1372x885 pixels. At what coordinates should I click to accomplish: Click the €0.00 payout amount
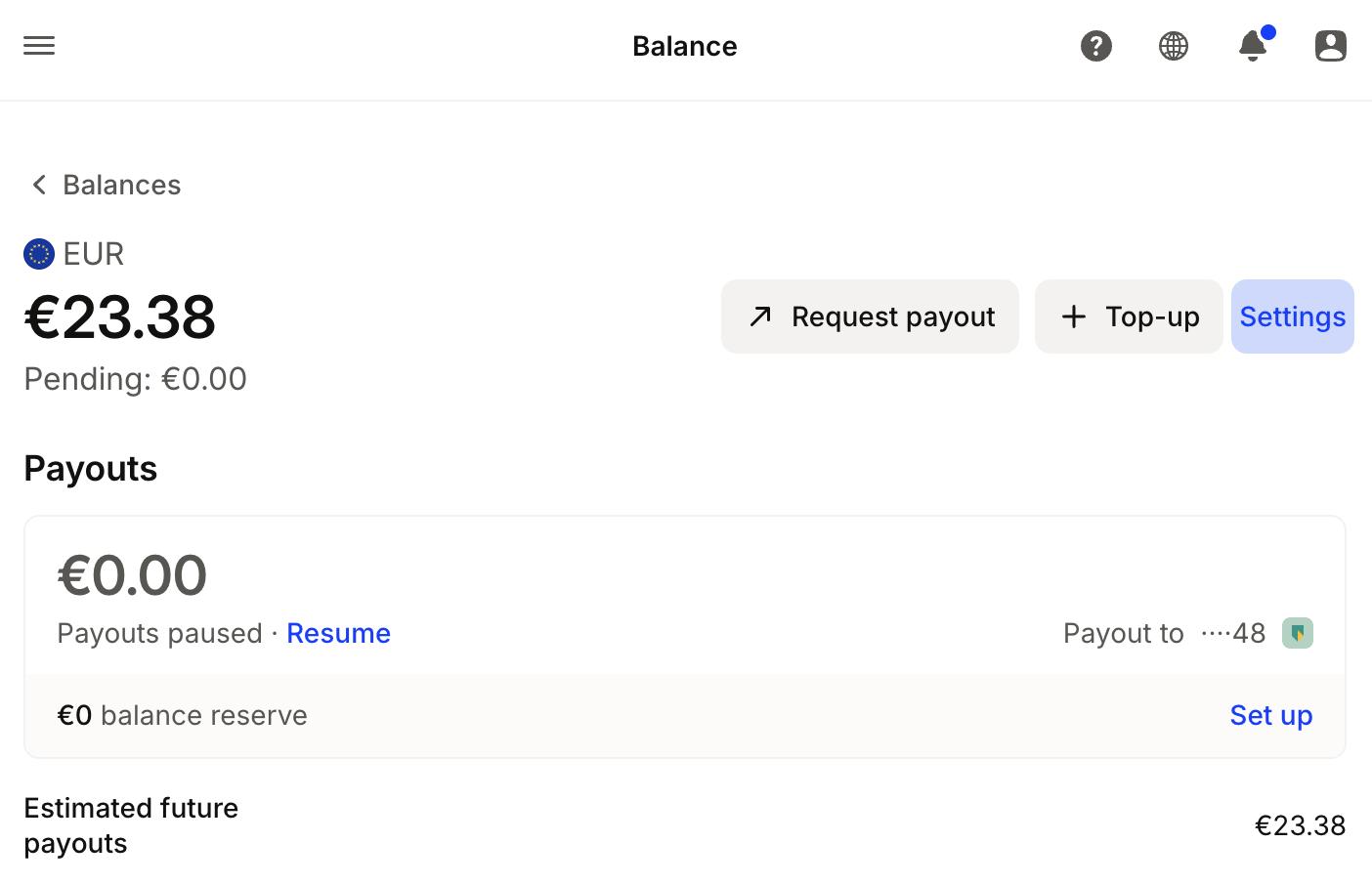132,574
